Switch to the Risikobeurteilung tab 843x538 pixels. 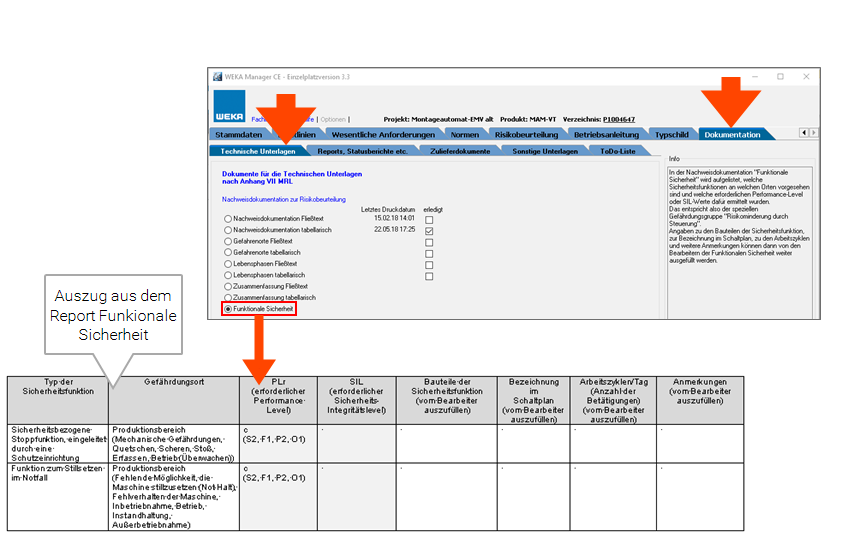coord(527,134)
